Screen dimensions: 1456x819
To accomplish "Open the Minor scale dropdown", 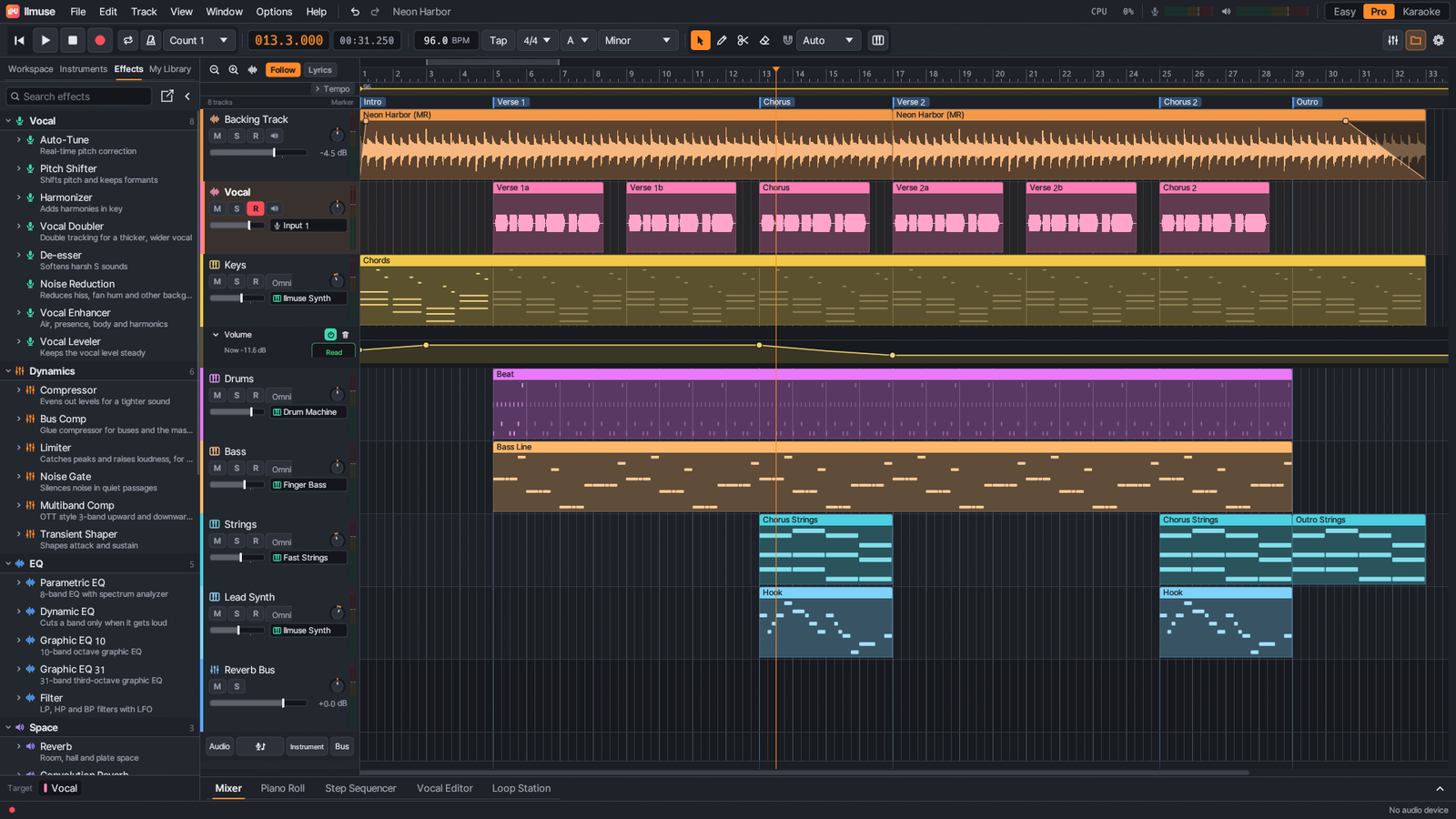I will [x=638, y=40].
